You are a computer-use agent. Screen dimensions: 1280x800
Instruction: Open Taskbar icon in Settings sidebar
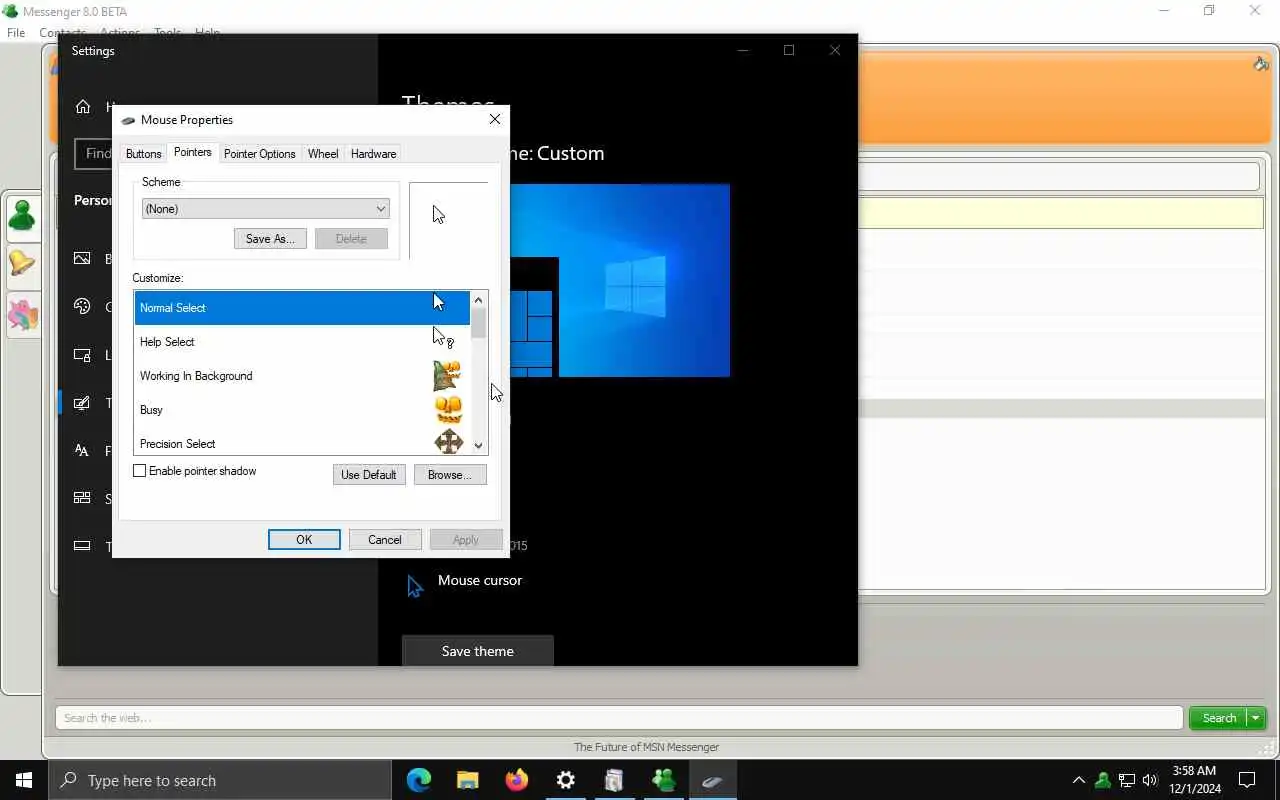click(x=83, y=546)
